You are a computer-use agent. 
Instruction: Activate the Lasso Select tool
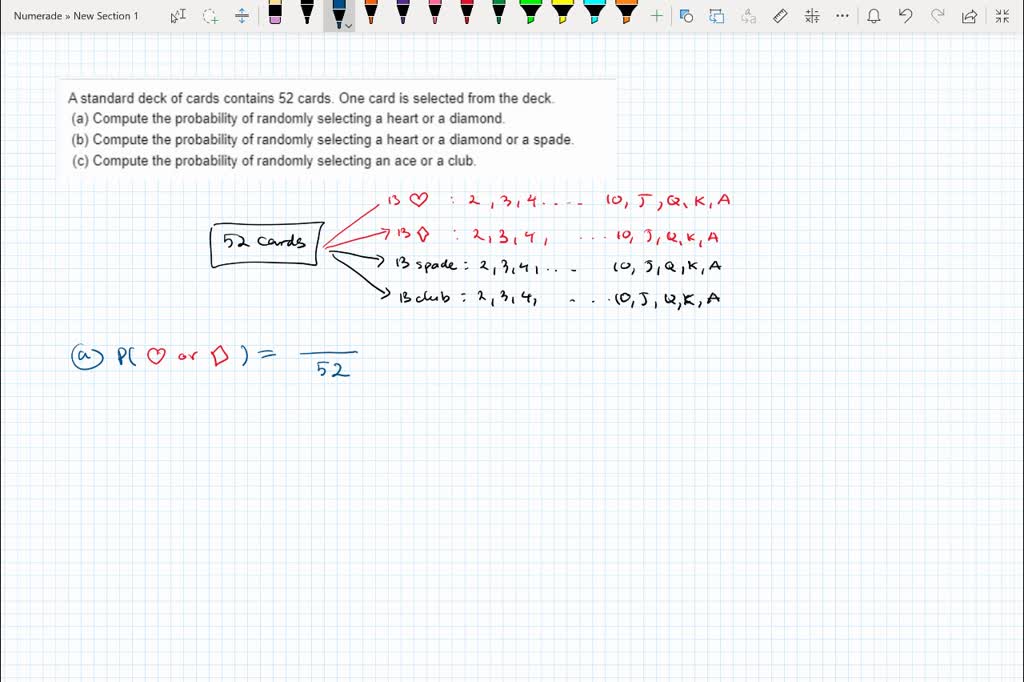click(x=210, y=16)
